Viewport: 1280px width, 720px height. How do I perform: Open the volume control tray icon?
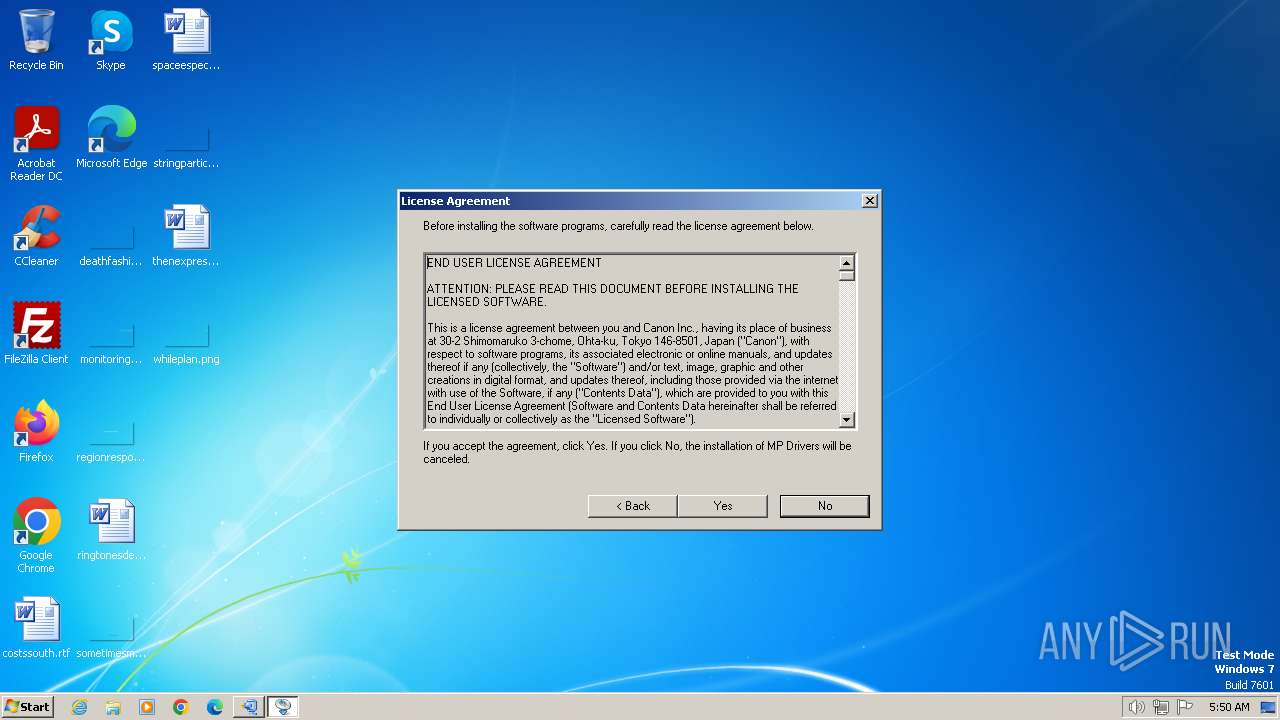click(x=1136, y=707)
